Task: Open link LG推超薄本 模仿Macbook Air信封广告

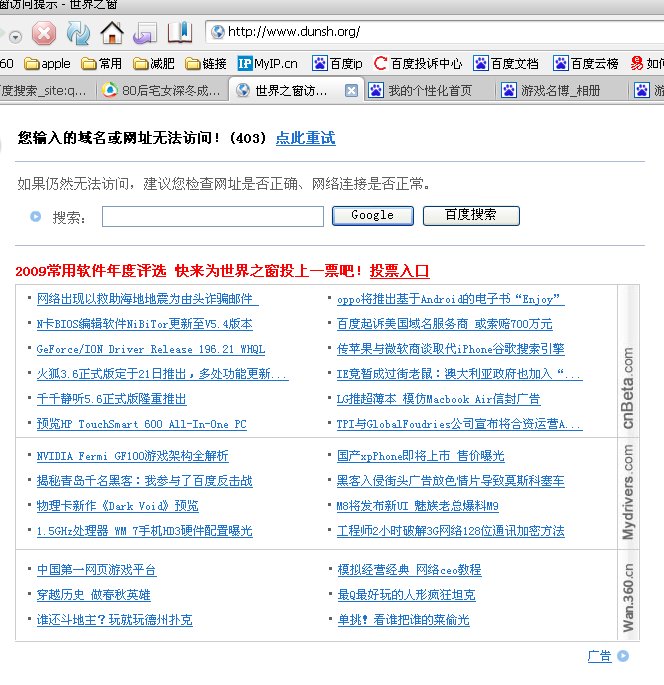Action: [x=439, y=399]
